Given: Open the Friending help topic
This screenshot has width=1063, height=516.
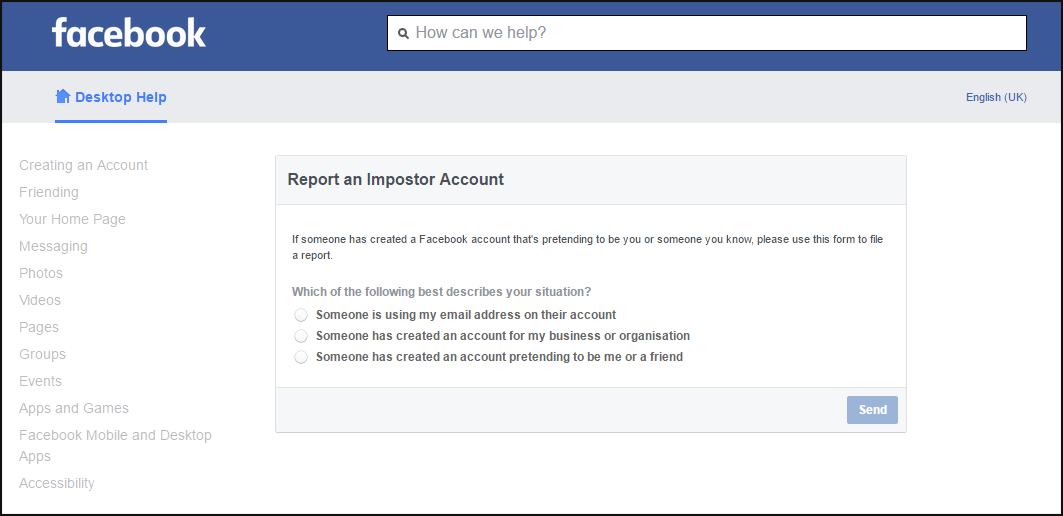Looking at the screenshot, I should point(49,193).
